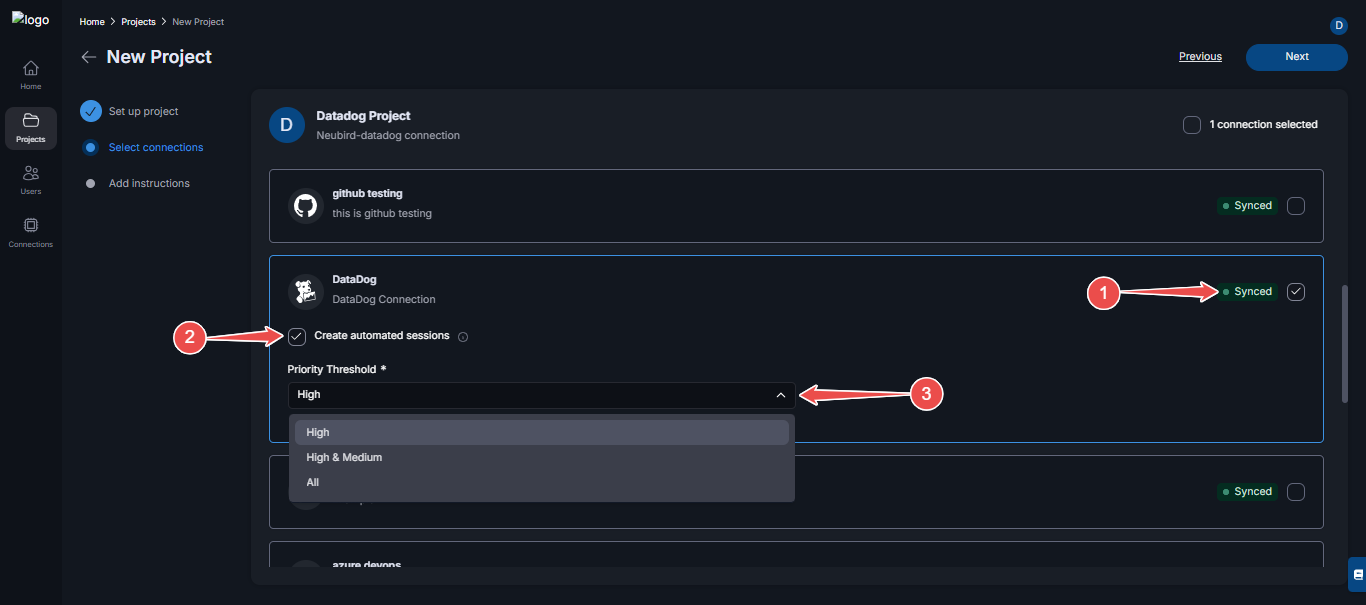Select High & Medium from the dropdown
Image resolution: width=1366 pixels, height=605 pixels.
pos(344,457)
